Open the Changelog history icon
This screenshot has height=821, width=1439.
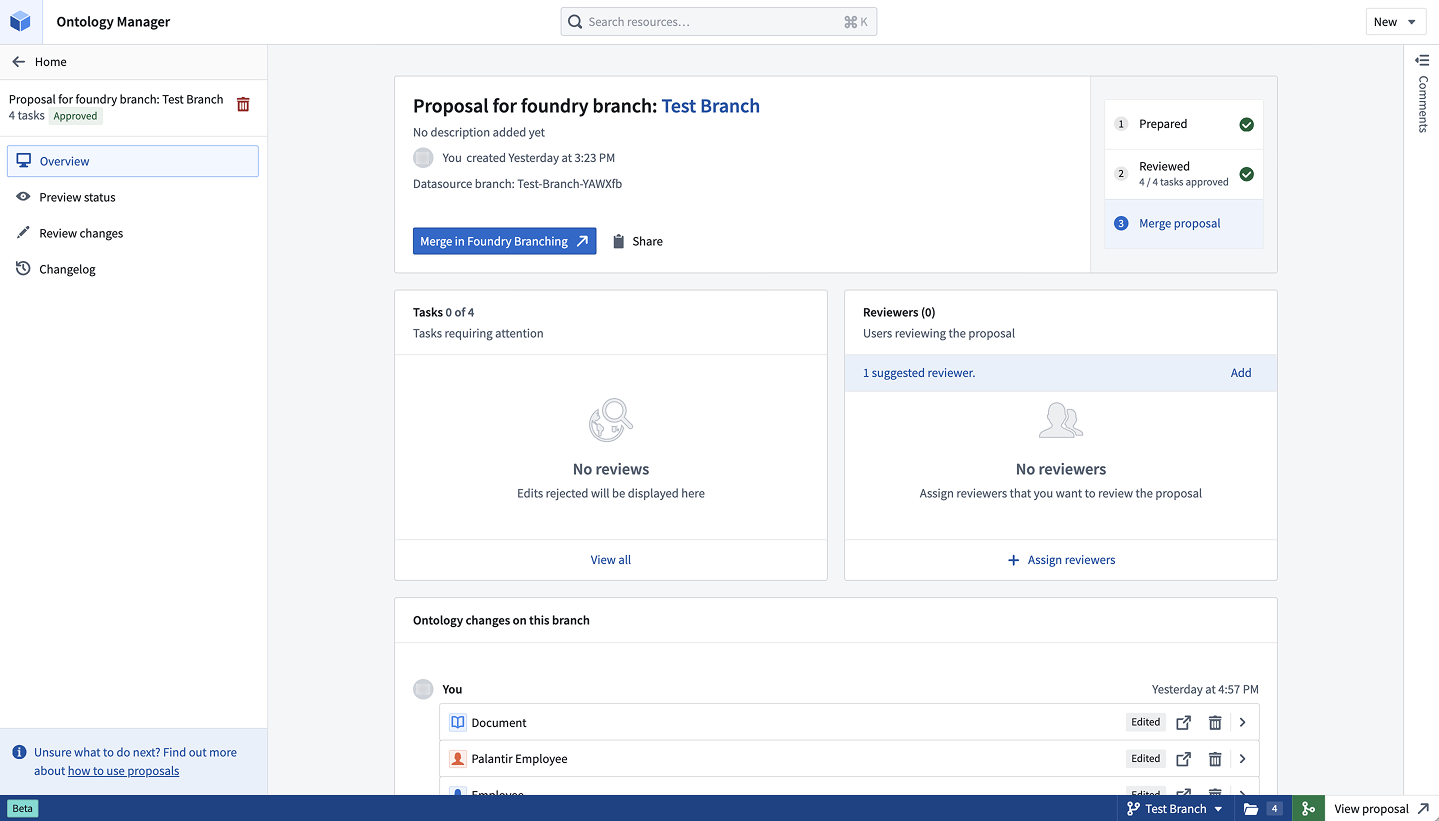22,269
